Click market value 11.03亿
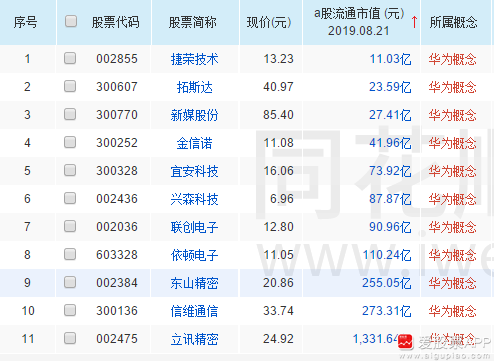 (x=390, y=59)
